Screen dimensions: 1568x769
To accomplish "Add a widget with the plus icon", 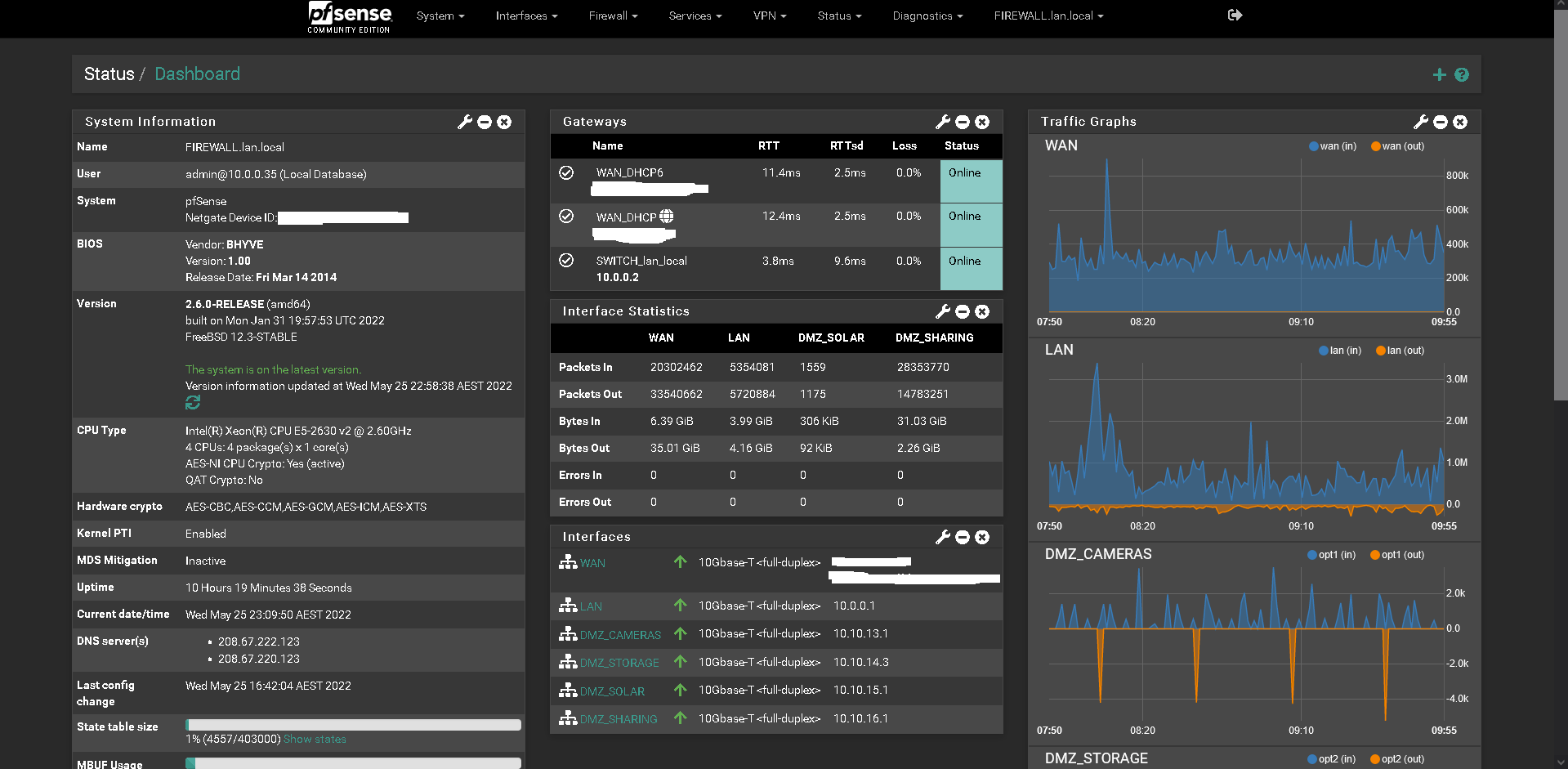I will point(1440,74).
